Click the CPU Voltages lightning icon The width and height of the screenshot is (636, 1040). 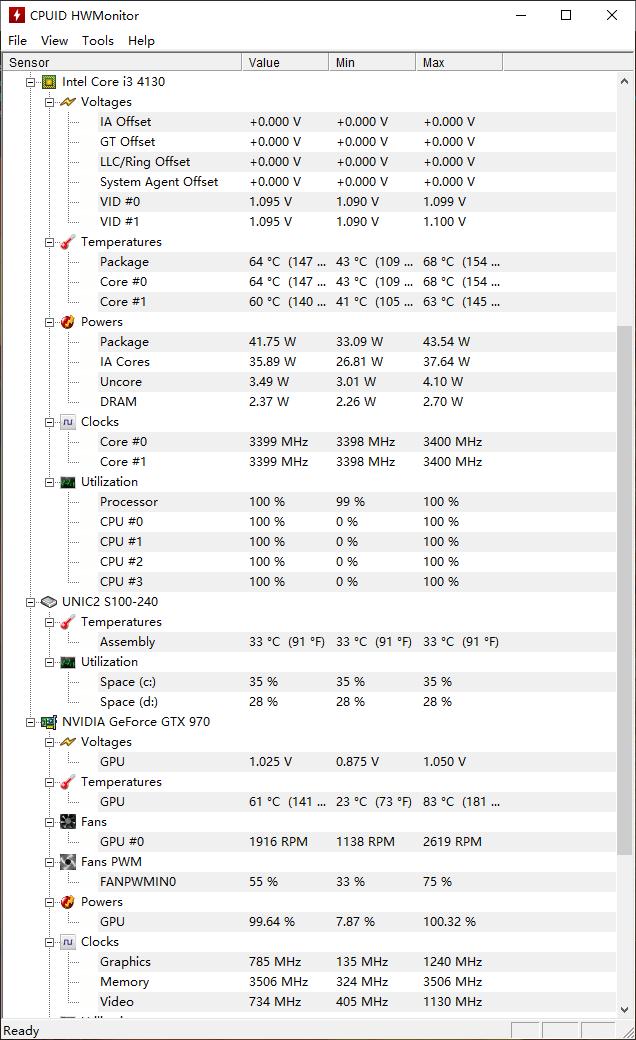(67, 102)
